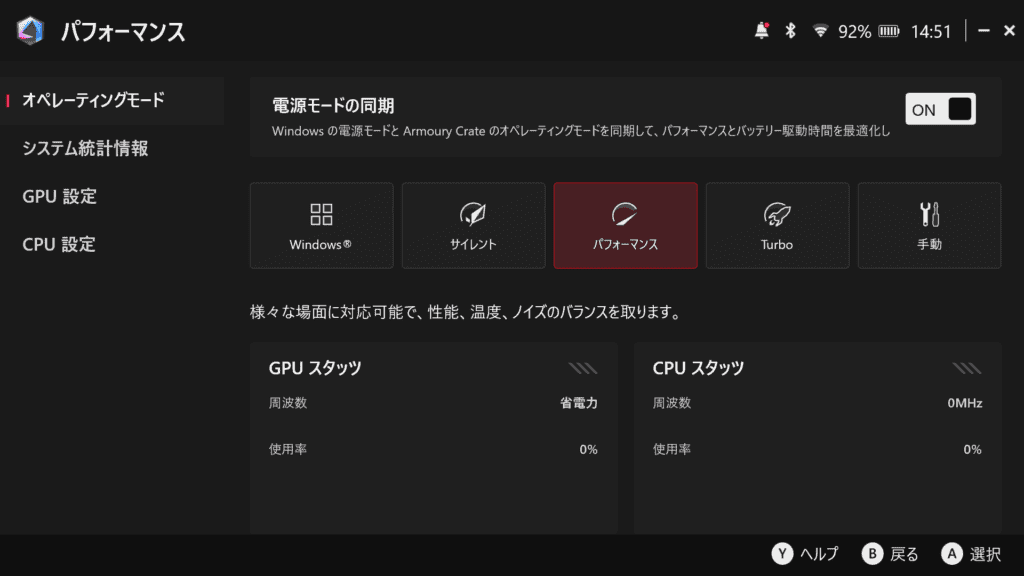
Task: Click the GPU 使用率 0% value
Action: (x=588, y=449)
